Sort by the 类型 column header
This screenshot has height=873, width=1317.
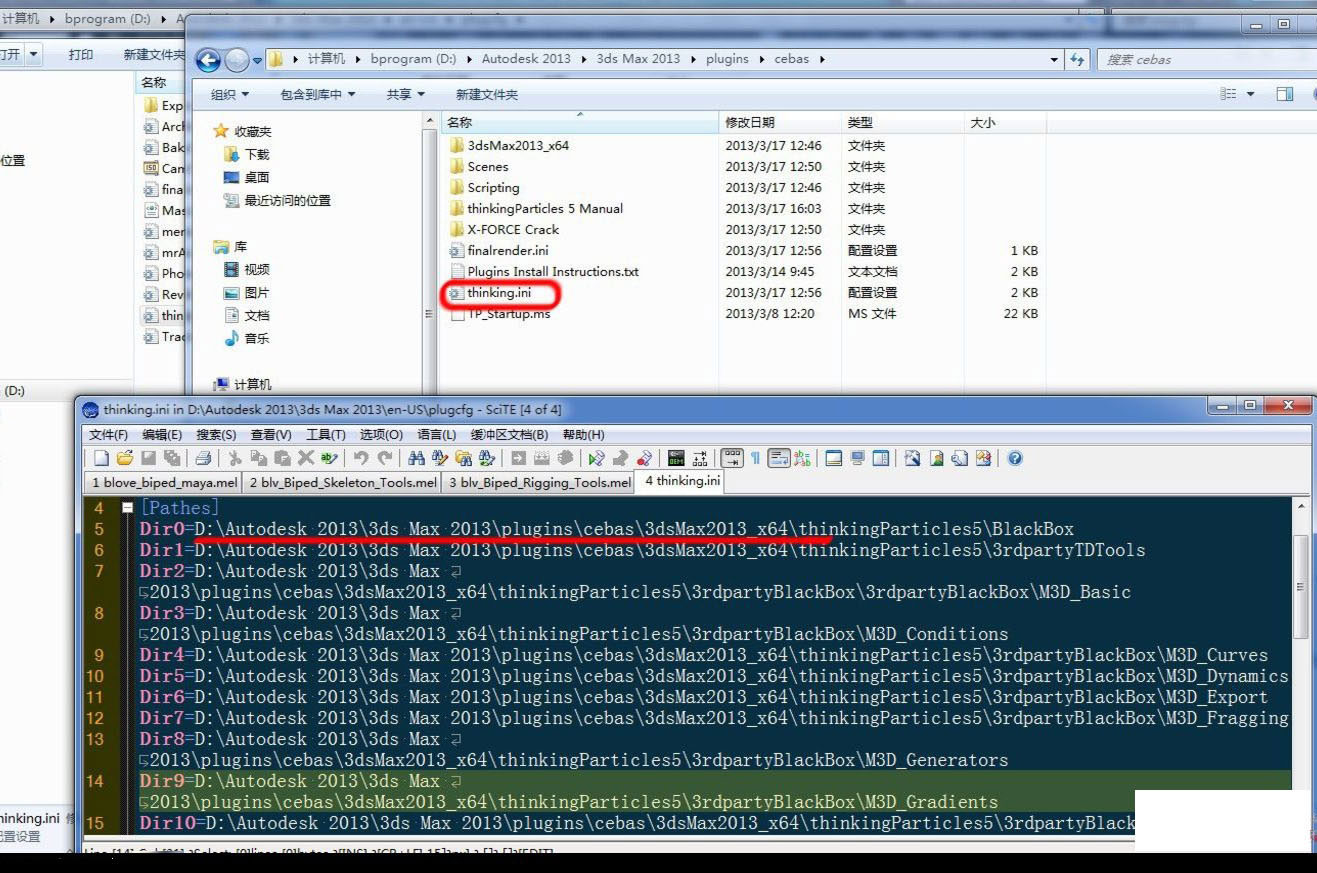(904, 122)
